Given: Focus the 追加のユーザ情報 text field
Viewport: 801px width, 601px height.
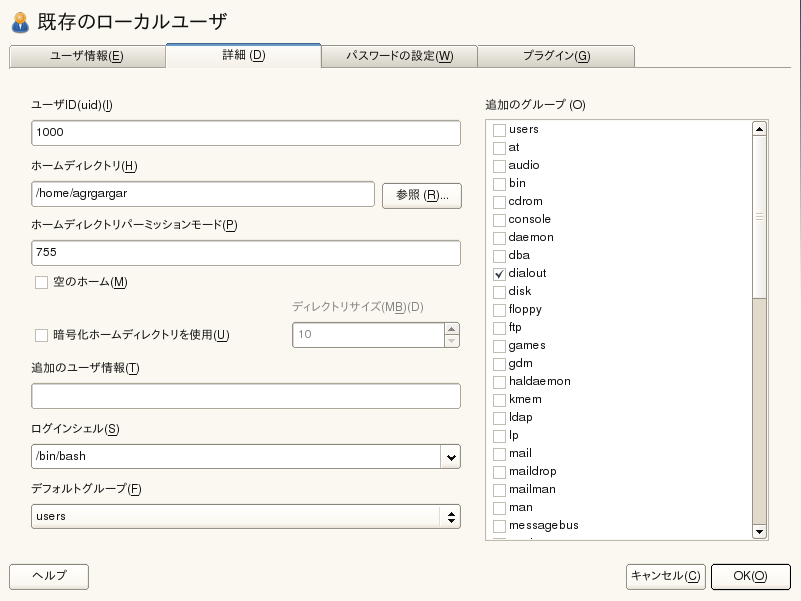Looking at the screenshot, I should [245, 396].
